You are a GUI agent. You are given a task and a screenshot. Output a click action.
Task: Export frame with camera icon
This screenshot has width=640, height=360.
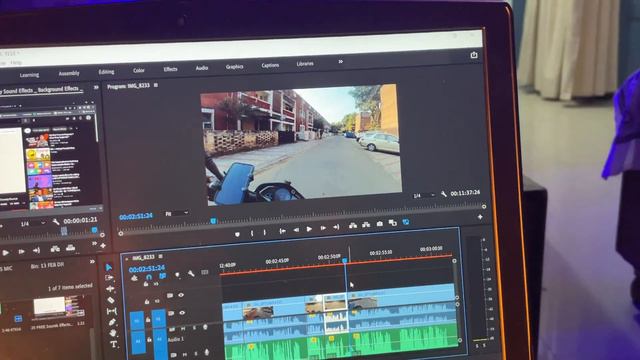click(x=380, y=224)
